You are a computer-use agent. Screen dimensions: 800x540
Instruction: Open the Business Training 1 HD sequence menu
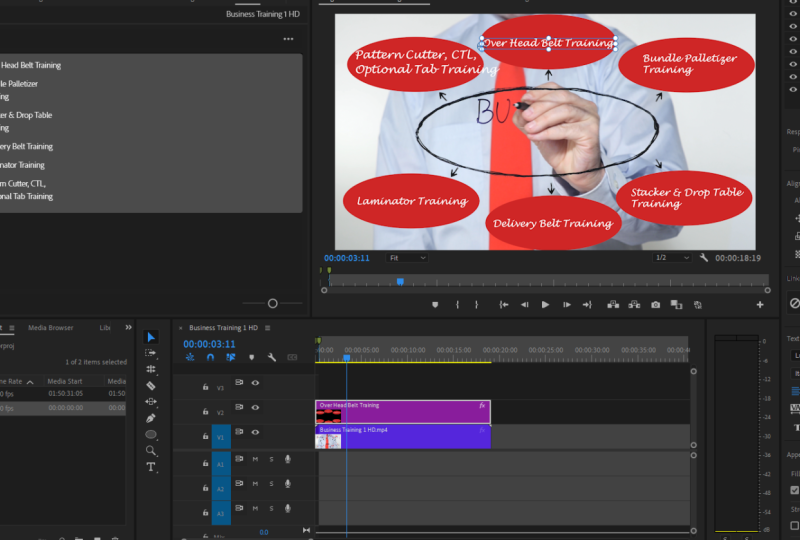[267, 328]
